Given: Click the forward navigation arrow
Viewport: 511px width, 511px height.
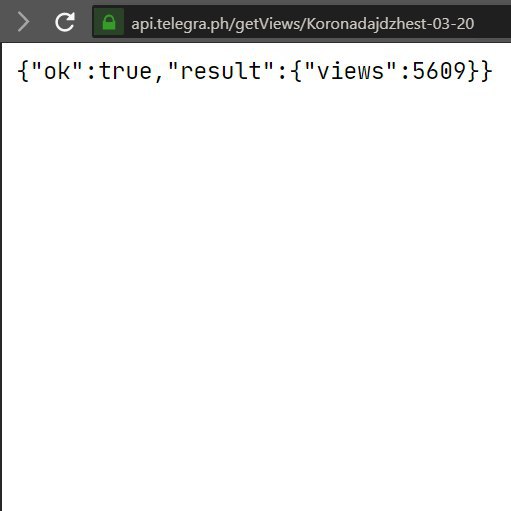Looking at the screenshot, I should click(24, 22).
